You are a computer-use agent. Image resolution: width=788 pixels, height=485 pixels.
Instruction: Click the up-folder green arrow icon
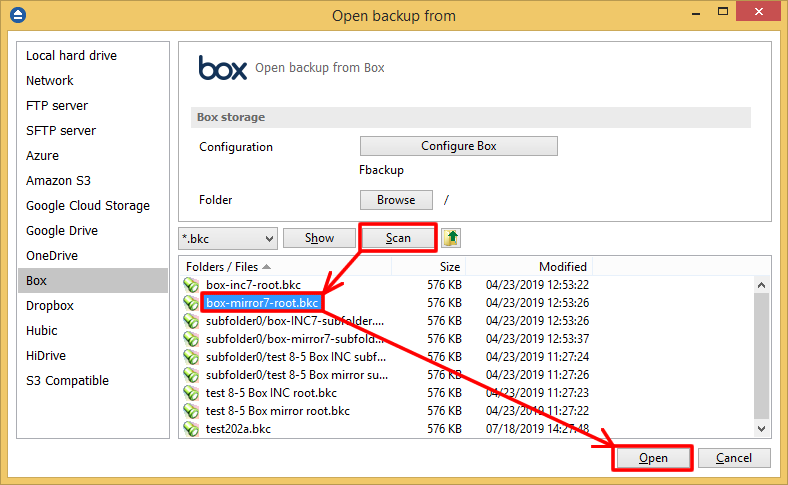451,238
